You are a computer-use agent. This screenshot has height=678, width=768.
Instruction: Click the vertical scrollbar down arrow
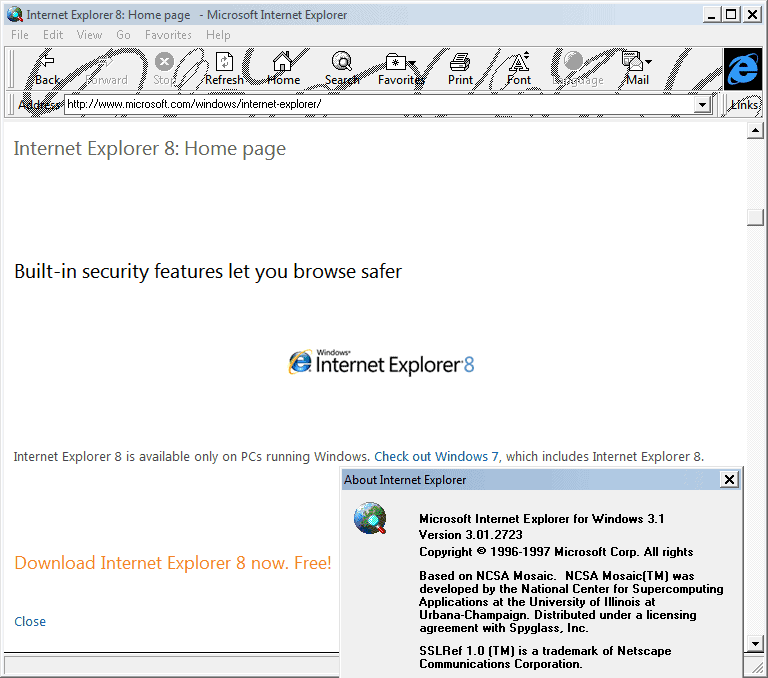[756, 643]
